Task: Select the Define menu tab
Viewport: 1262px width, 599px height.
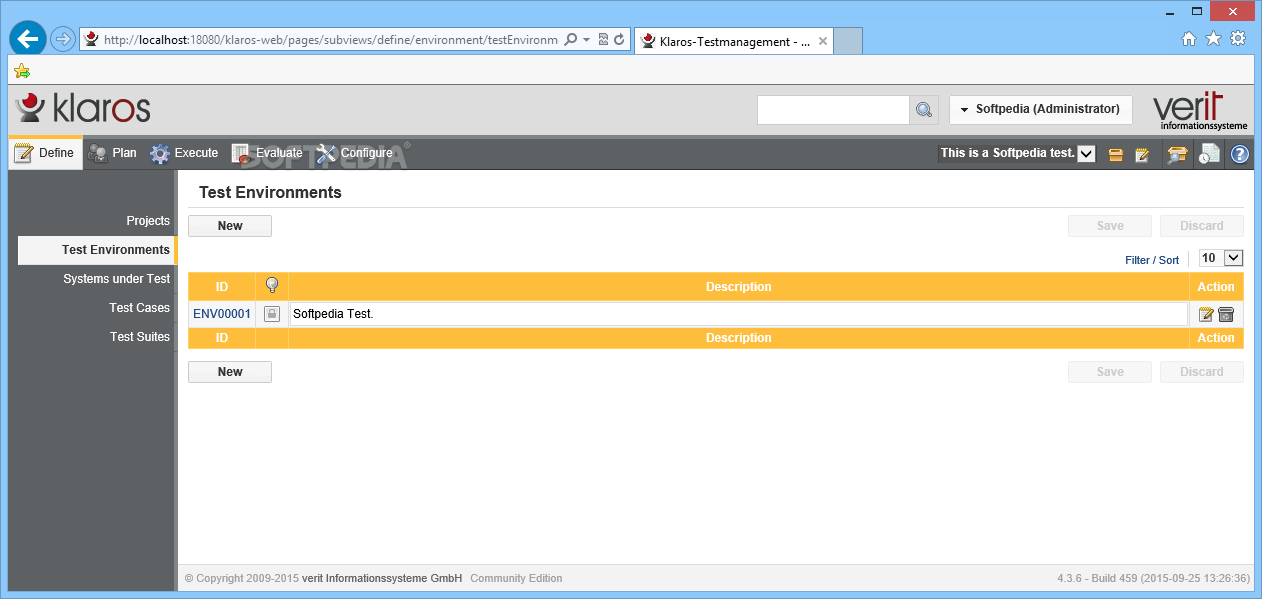Action: (45, 153)
